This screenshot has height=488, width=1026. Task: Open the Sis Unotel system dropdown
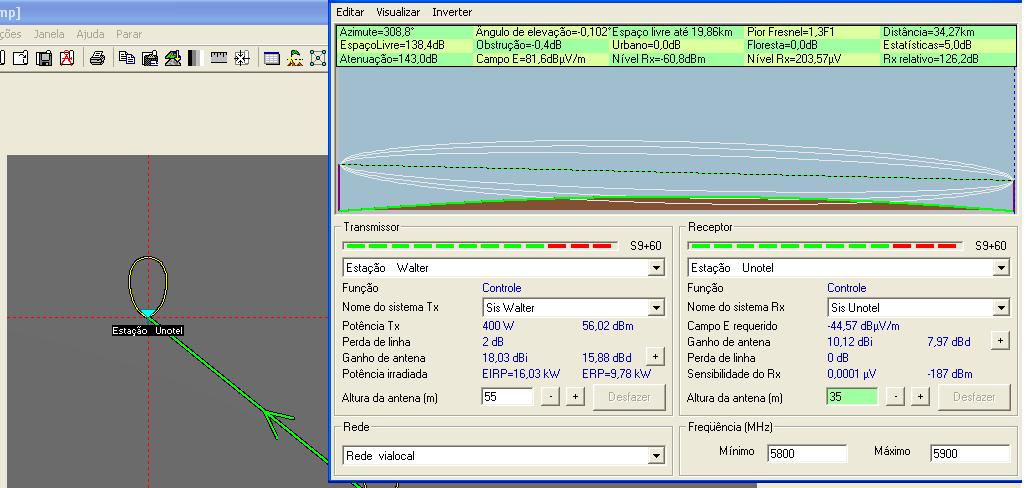click(x=1001, y=308)
